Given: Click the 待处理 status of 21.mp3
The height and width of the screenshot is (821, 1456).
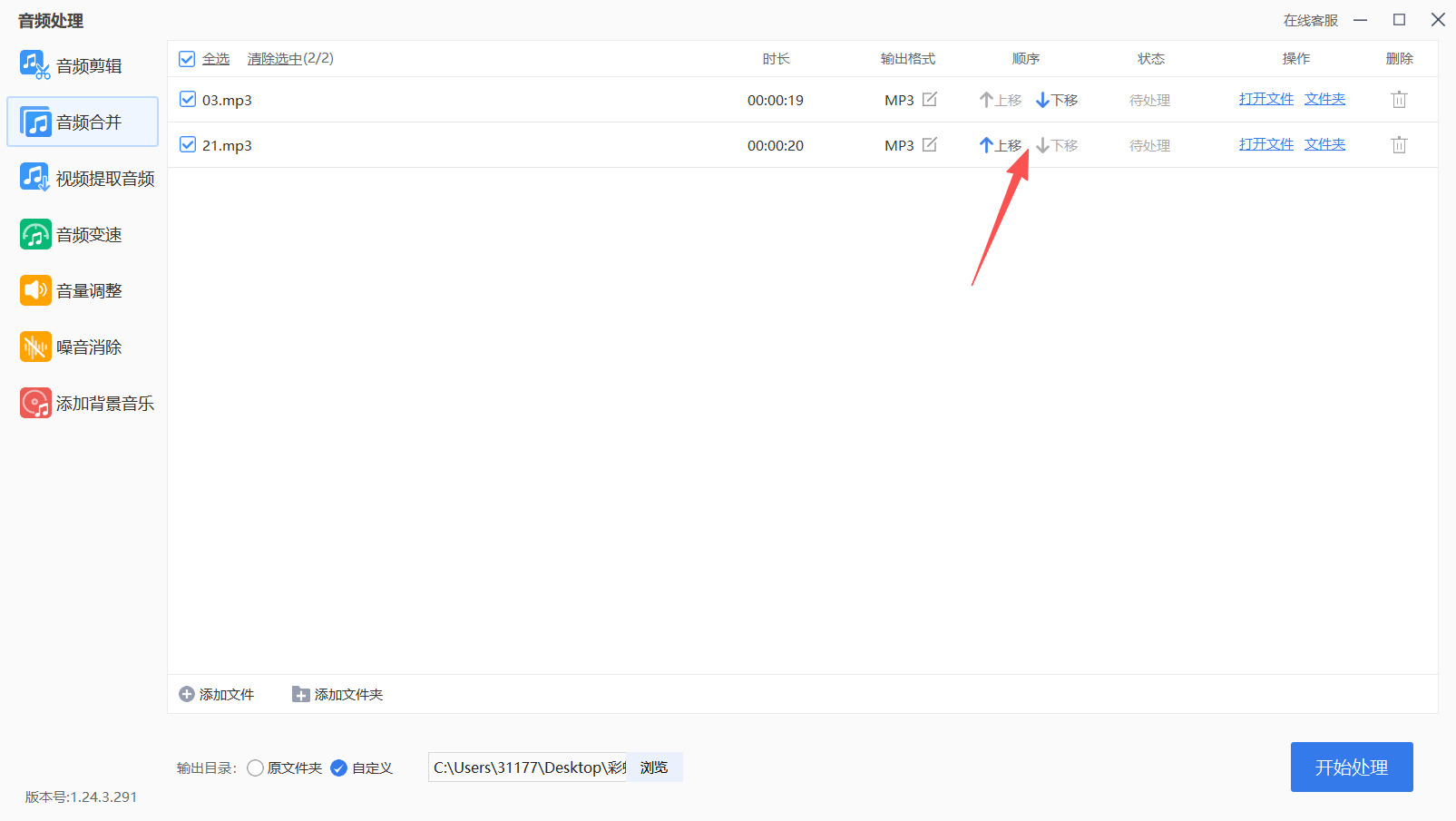Looking at the screenshot, I should coord(1149,145).
